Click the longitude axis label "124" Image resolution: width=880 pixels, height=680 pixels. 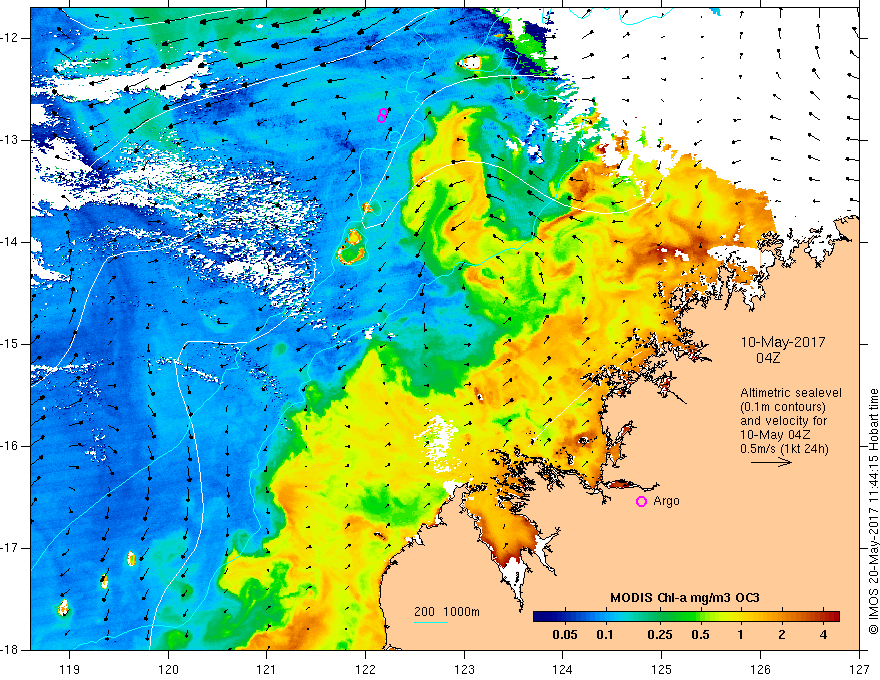563,669
